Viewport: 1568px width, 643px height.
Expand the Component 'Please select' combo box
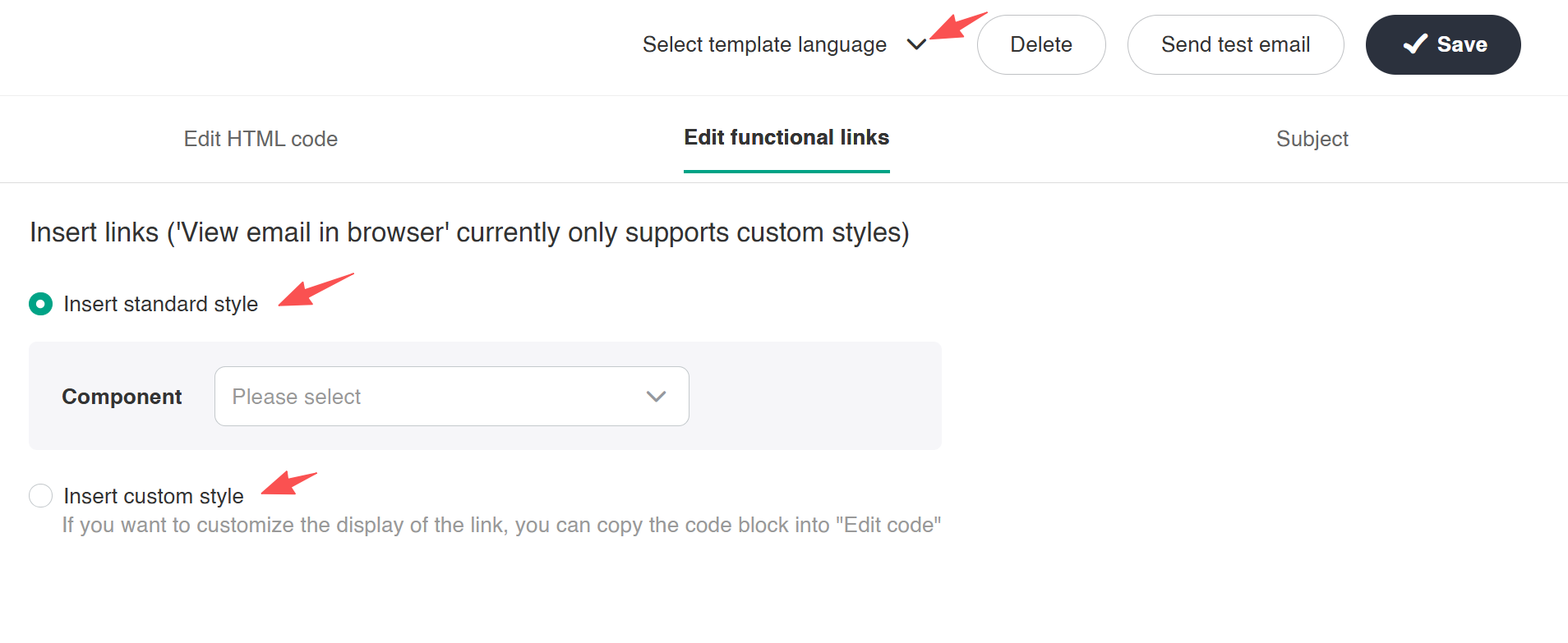tap(451, 397)
